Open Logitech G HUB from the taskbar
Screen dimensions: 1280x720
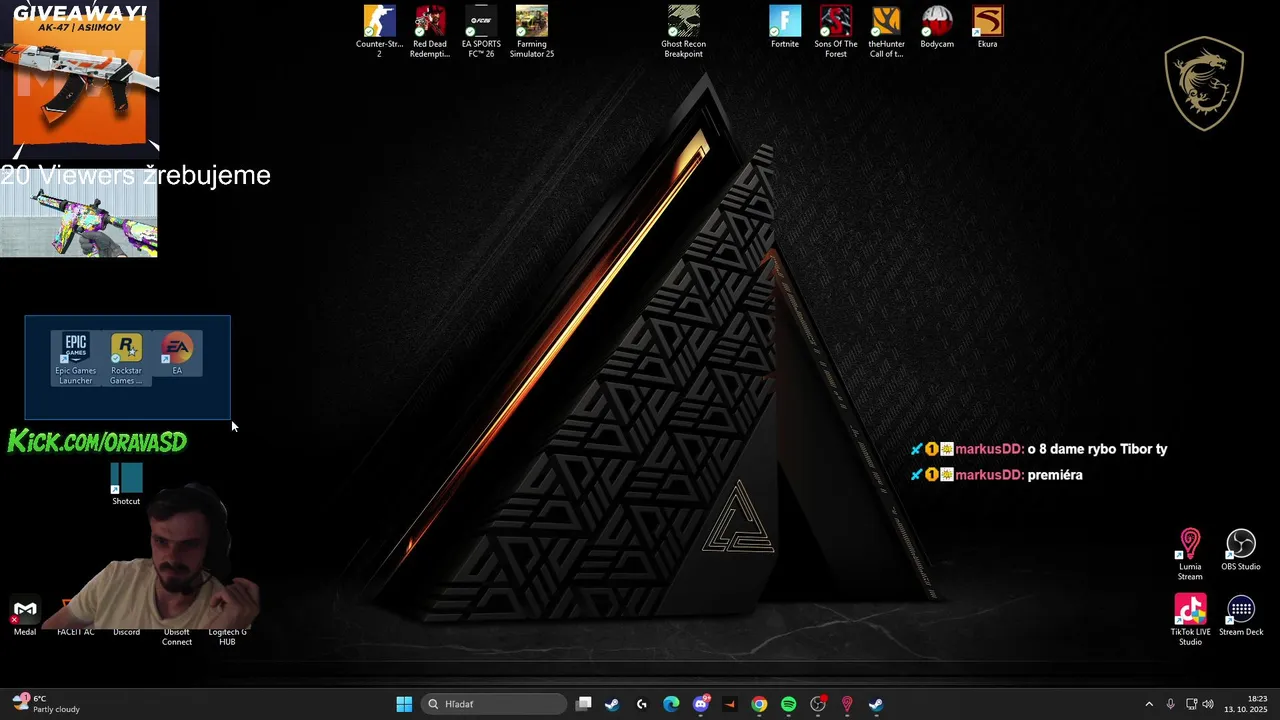coord(642,704)
